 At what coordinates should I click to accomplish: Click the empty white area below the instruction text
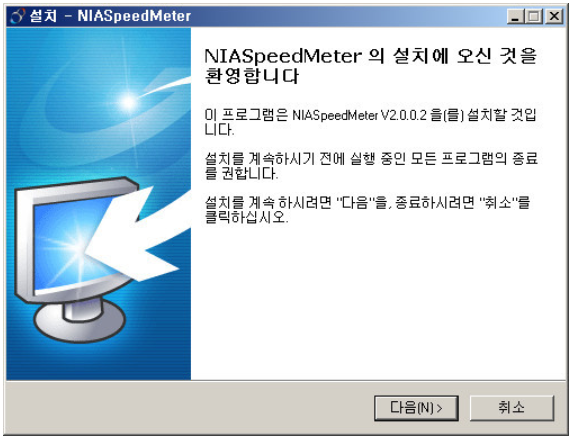[378, 302]
